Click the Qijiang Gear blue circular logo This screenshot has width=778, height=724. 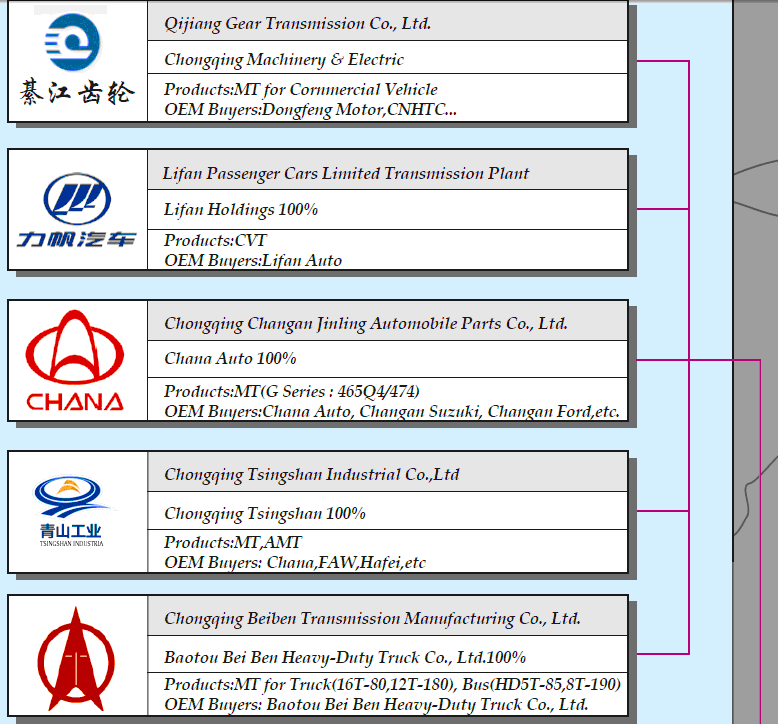tap(72, 42)
